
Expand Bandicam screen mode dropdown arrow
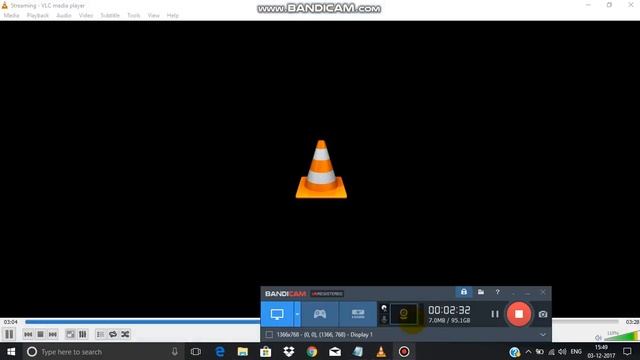point(297,314)
